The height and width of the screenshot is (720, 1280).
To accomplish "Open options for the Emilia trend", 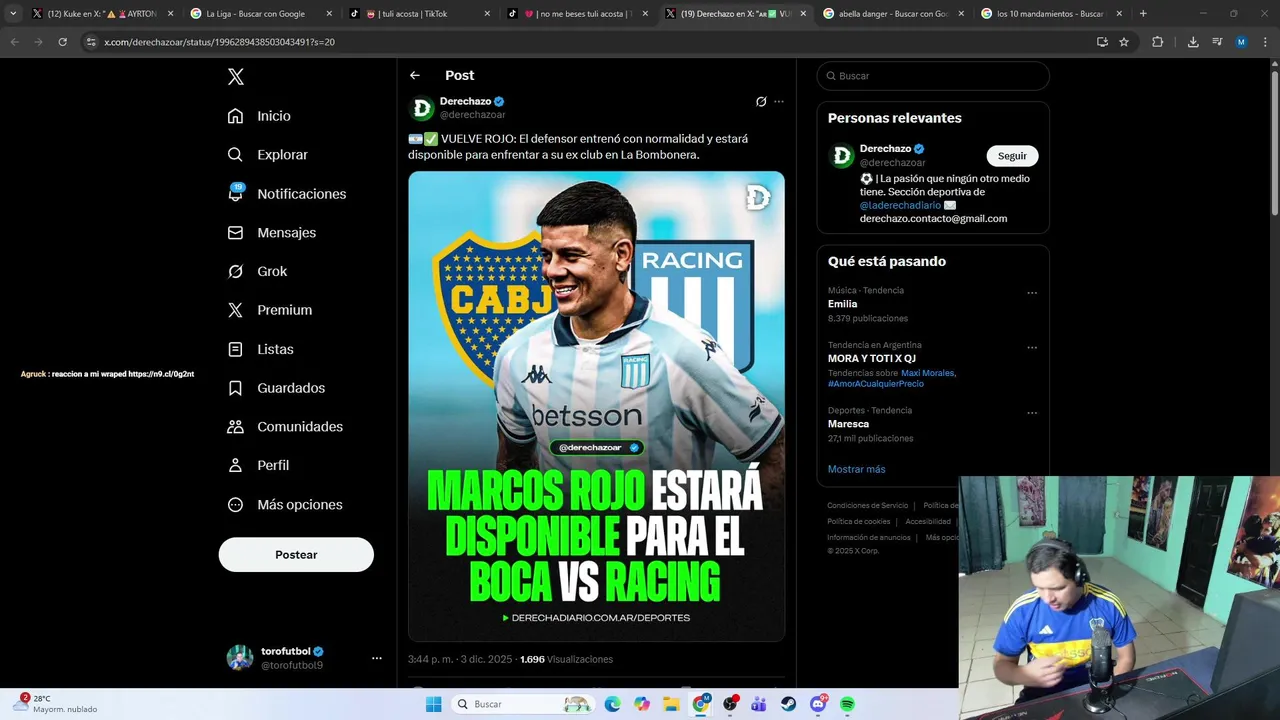I will coord(1032,293).
